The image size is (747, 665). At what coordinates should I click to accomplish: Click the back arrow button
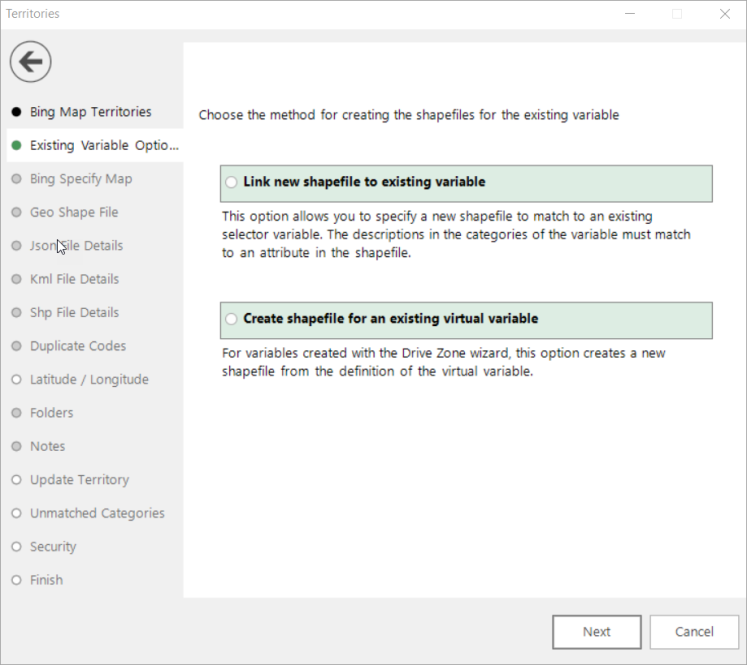coord(31,62)
